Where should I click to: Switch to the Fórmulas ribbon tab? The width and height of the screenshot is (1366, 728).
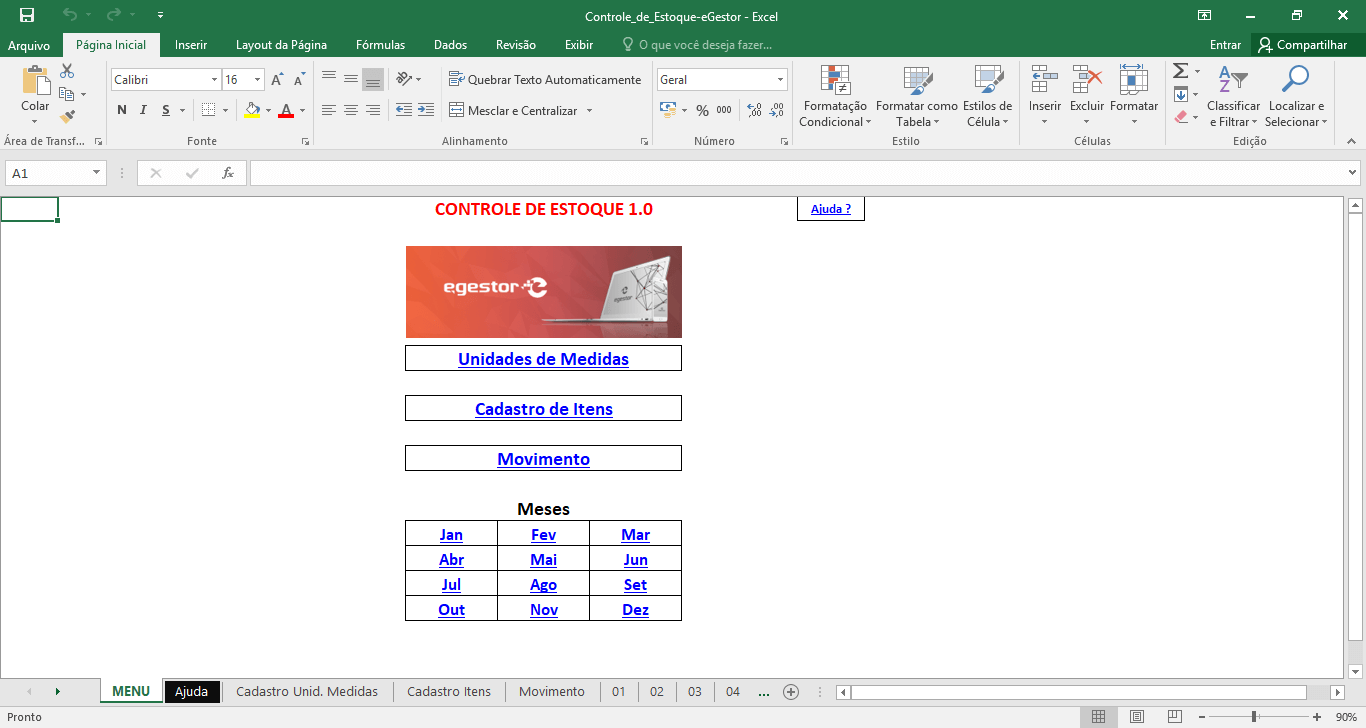(380, 45)
